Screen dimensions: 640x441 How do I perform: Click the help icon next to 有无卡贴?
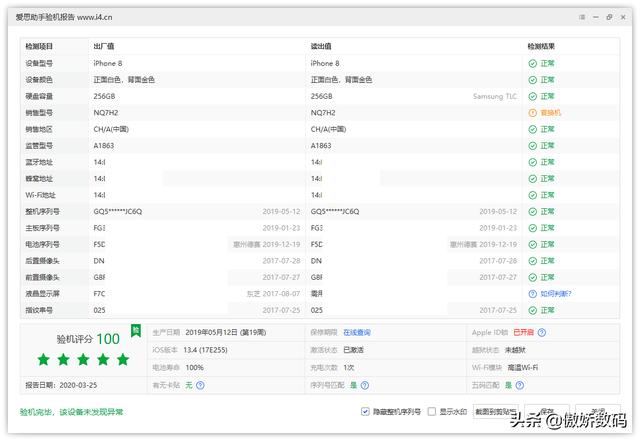point(200,385)
